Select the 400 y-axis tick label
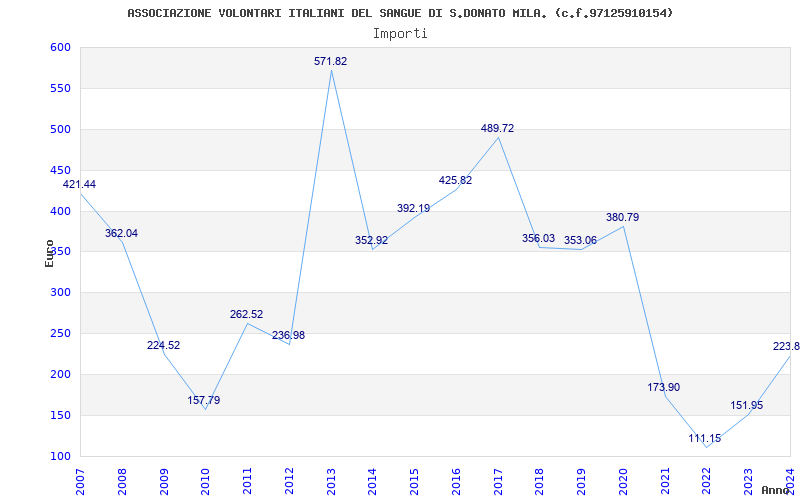The height and width of the screenshot is (500, 800). pyautogui.click(x=60, y=211)
